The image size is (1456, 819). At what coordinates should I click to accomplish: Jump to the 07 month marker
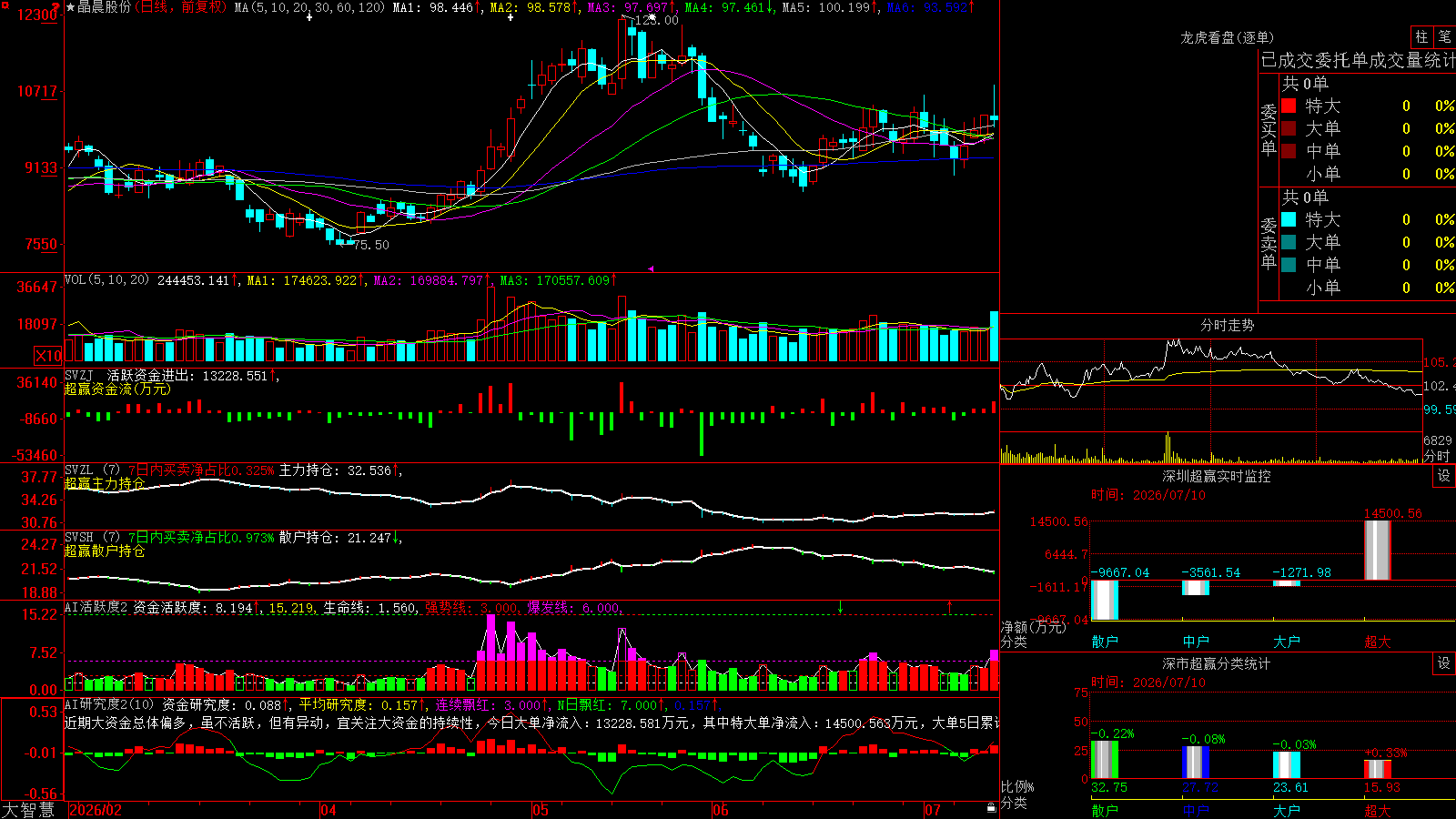pyautogui.click(x=933, y=810)
